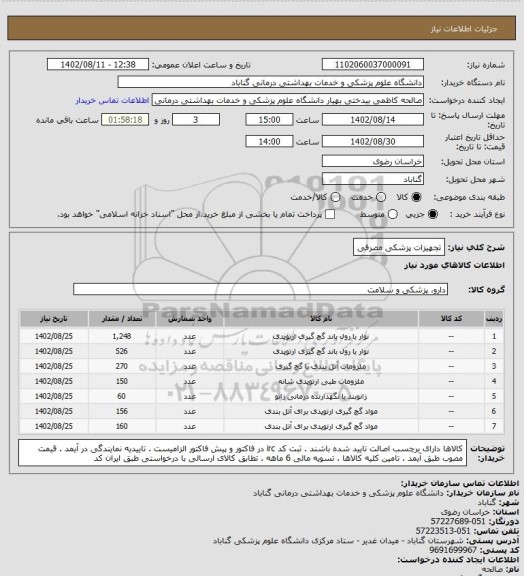Select the متوسط purchase type radio
This screenshot has width=524, height=576.
coord(393,214)
